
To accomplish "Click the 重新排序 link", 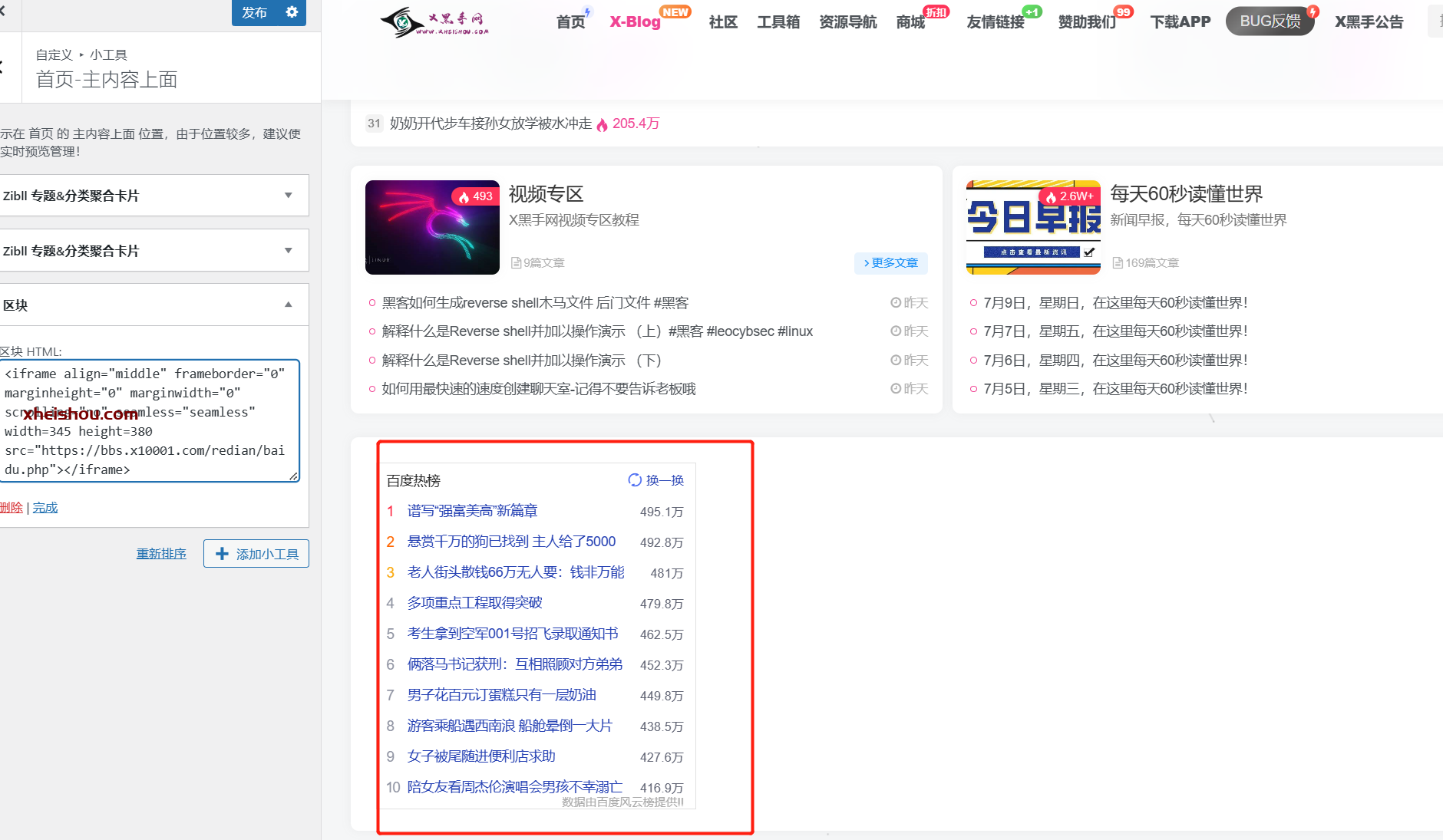I will click(161, 554).
